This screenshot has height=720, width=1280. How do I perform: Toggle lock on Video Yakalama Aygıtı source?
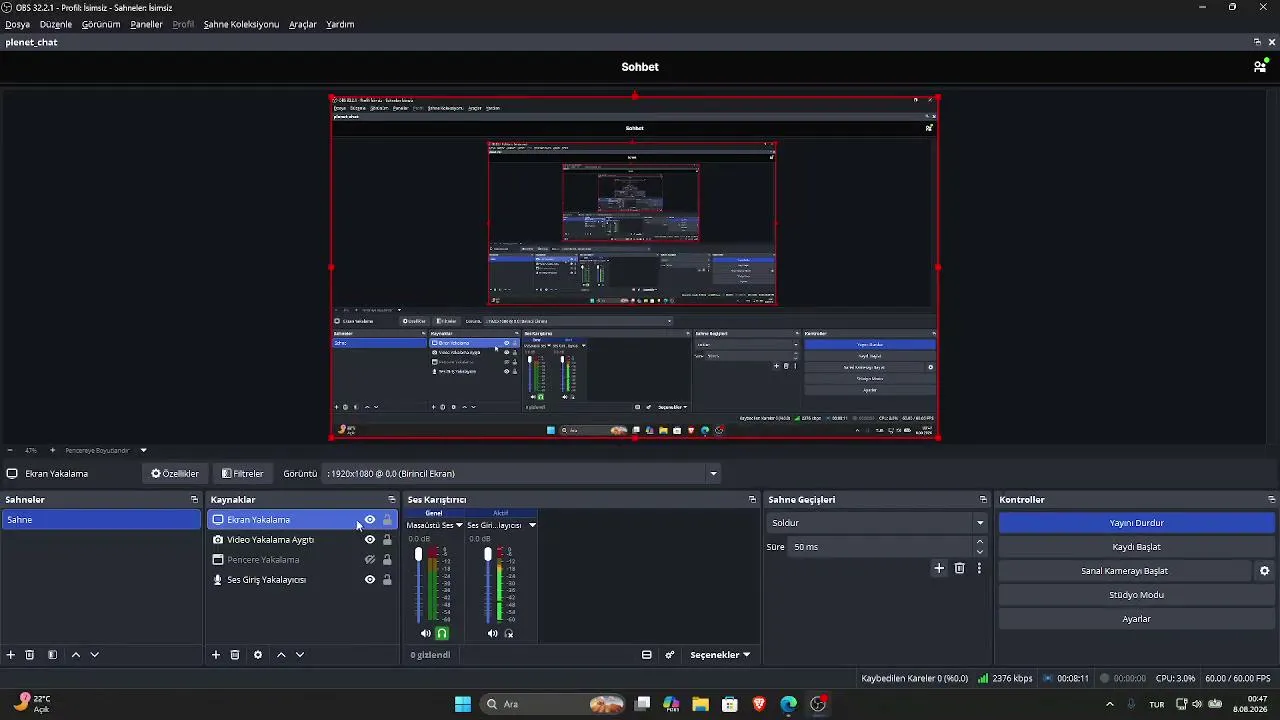(x=387, y=540)
